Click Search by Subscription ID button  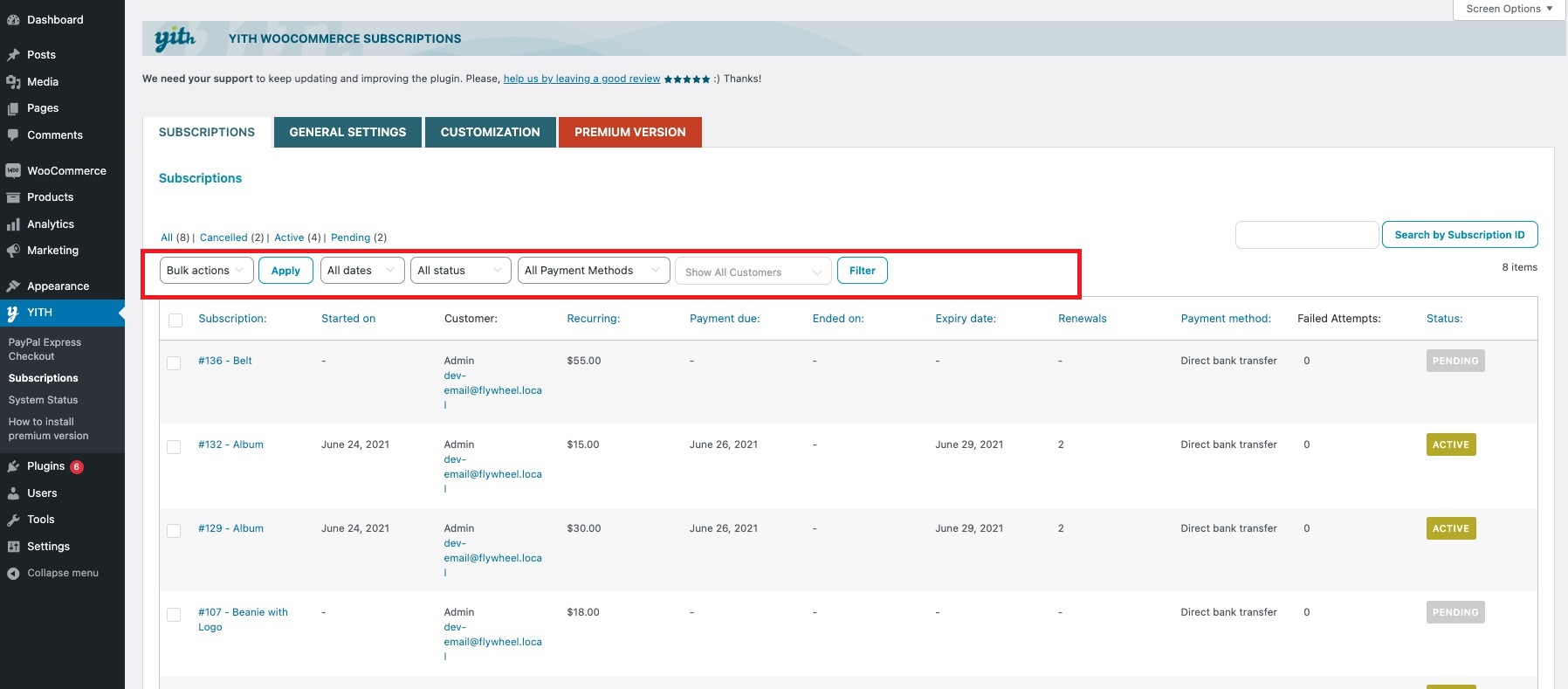coord(1460,235)
